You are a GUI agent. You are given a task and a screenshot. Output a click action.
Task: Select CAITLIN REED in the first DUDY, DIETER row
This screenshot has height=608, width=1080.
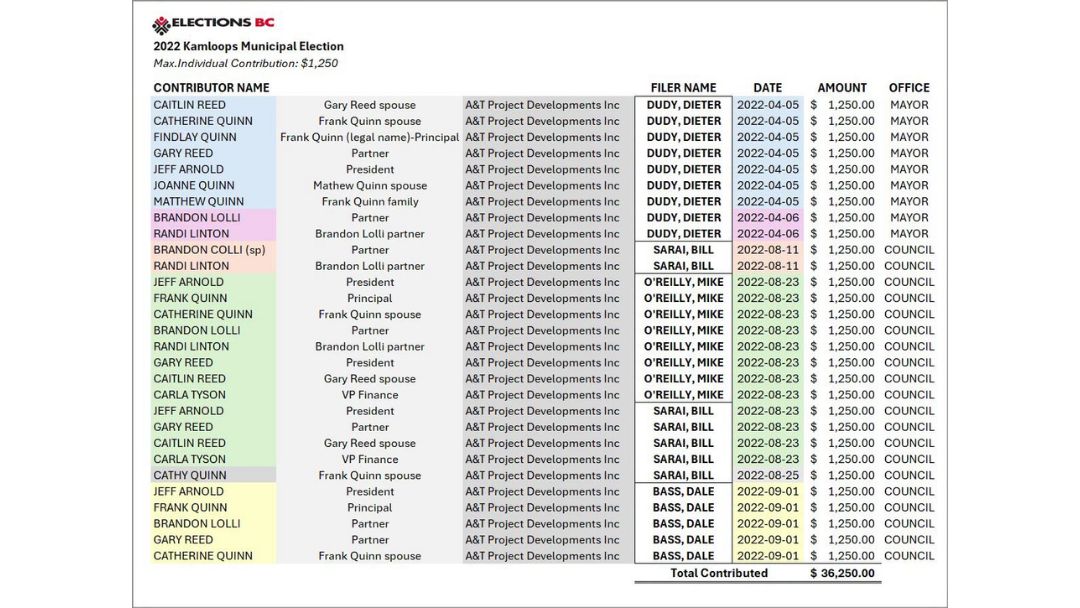189,105
